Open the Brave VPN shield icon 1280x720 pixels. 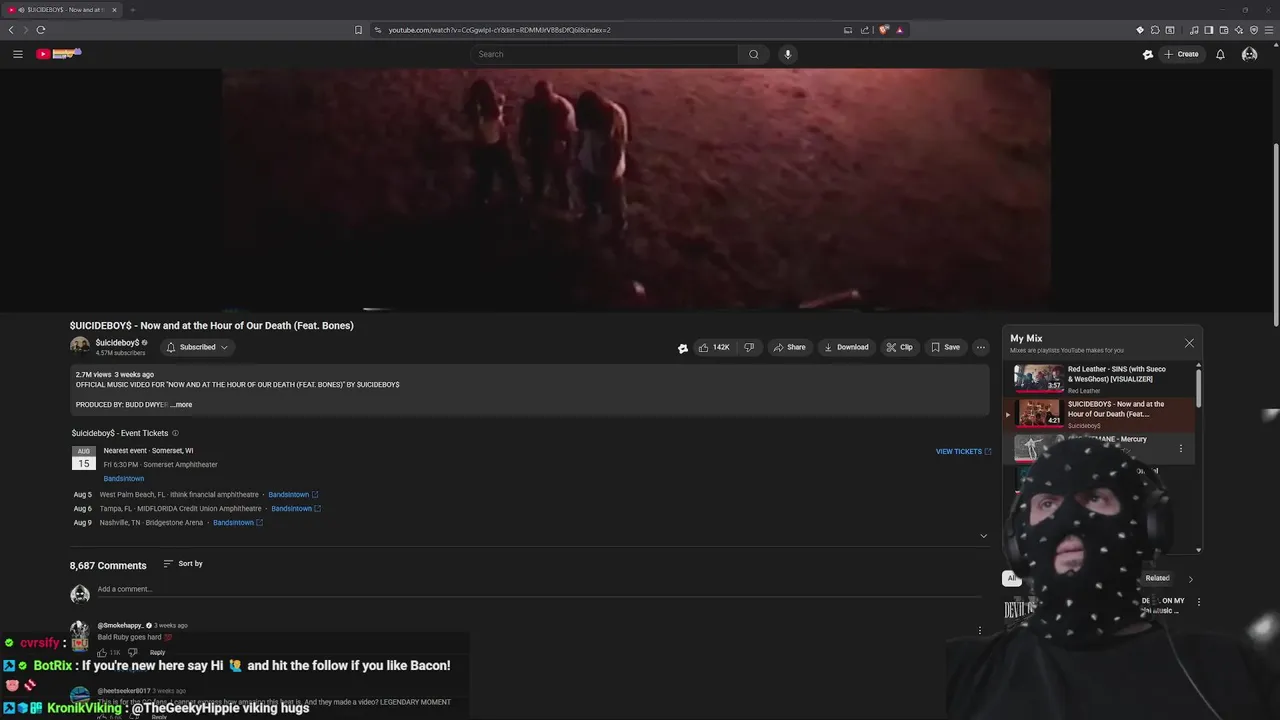(1254, 30)
